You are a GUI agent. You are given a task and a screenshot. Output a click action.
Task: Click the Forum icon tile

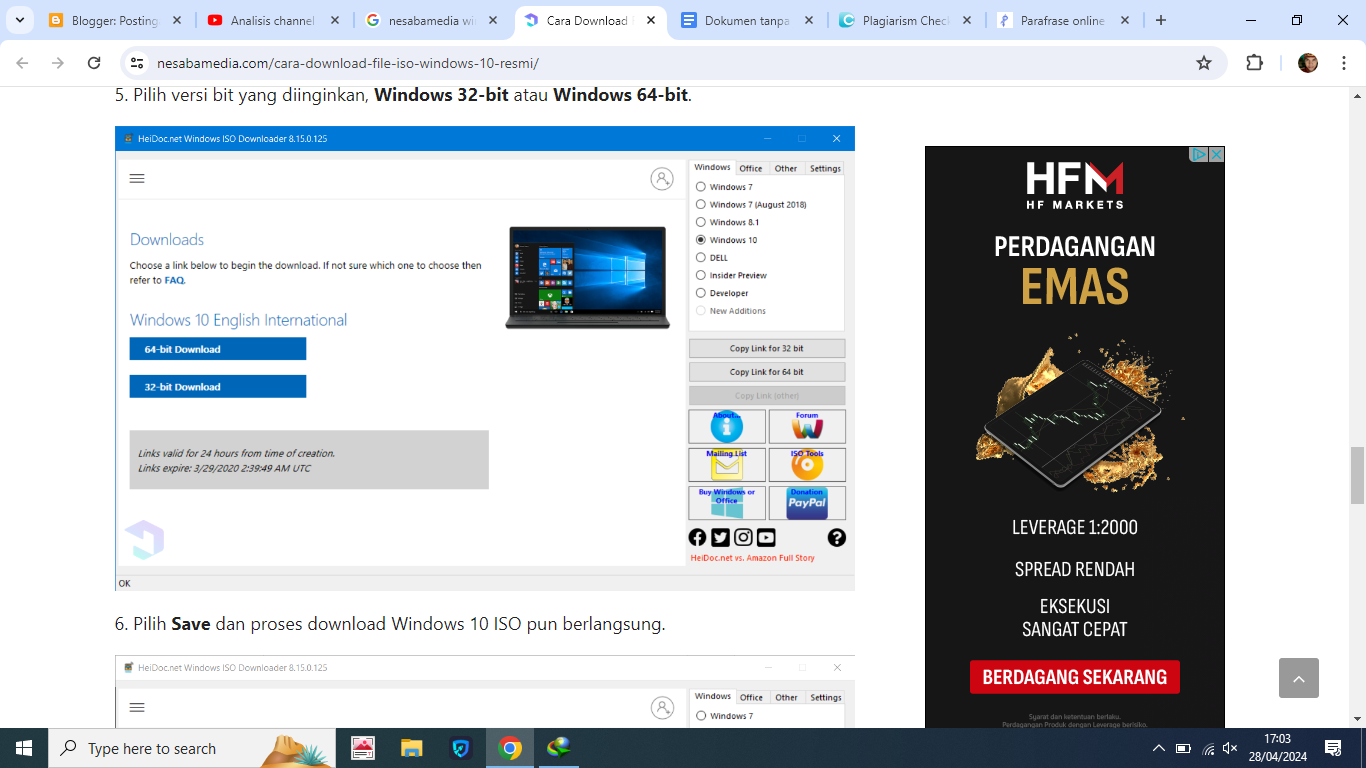tap(807, 426)
